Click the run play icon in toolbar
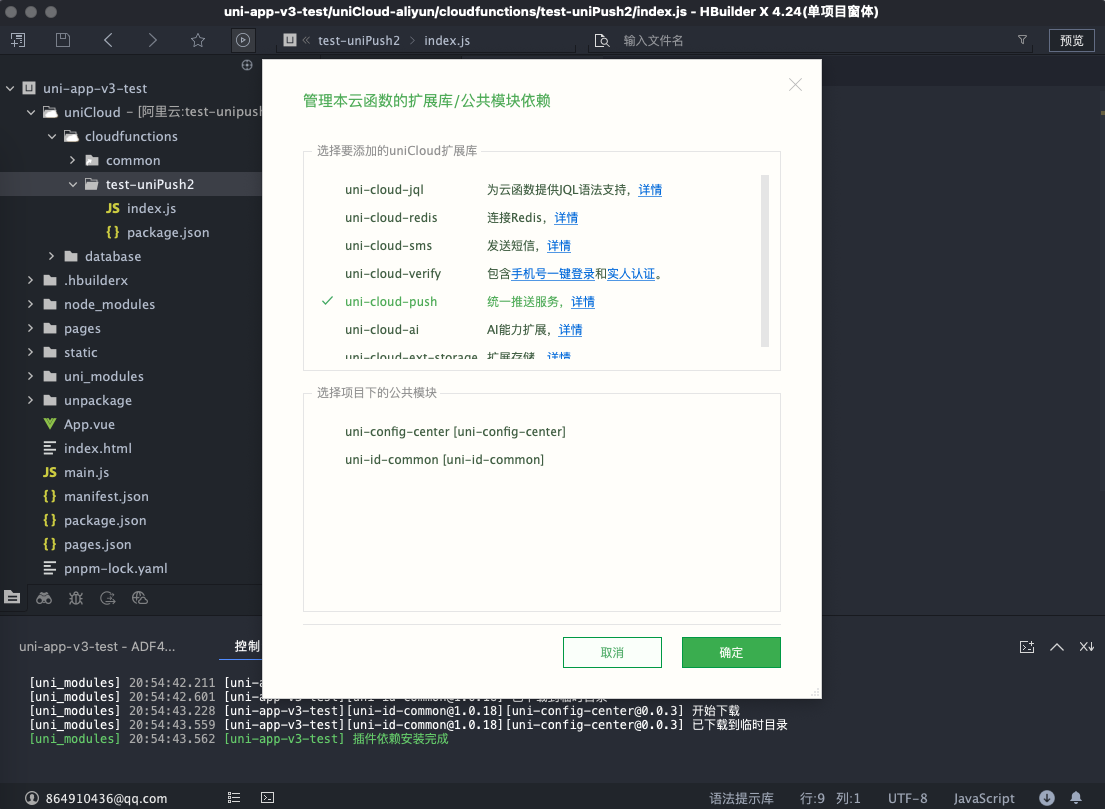The width and height of the screenshot is (1105, 809). [242, 40]
